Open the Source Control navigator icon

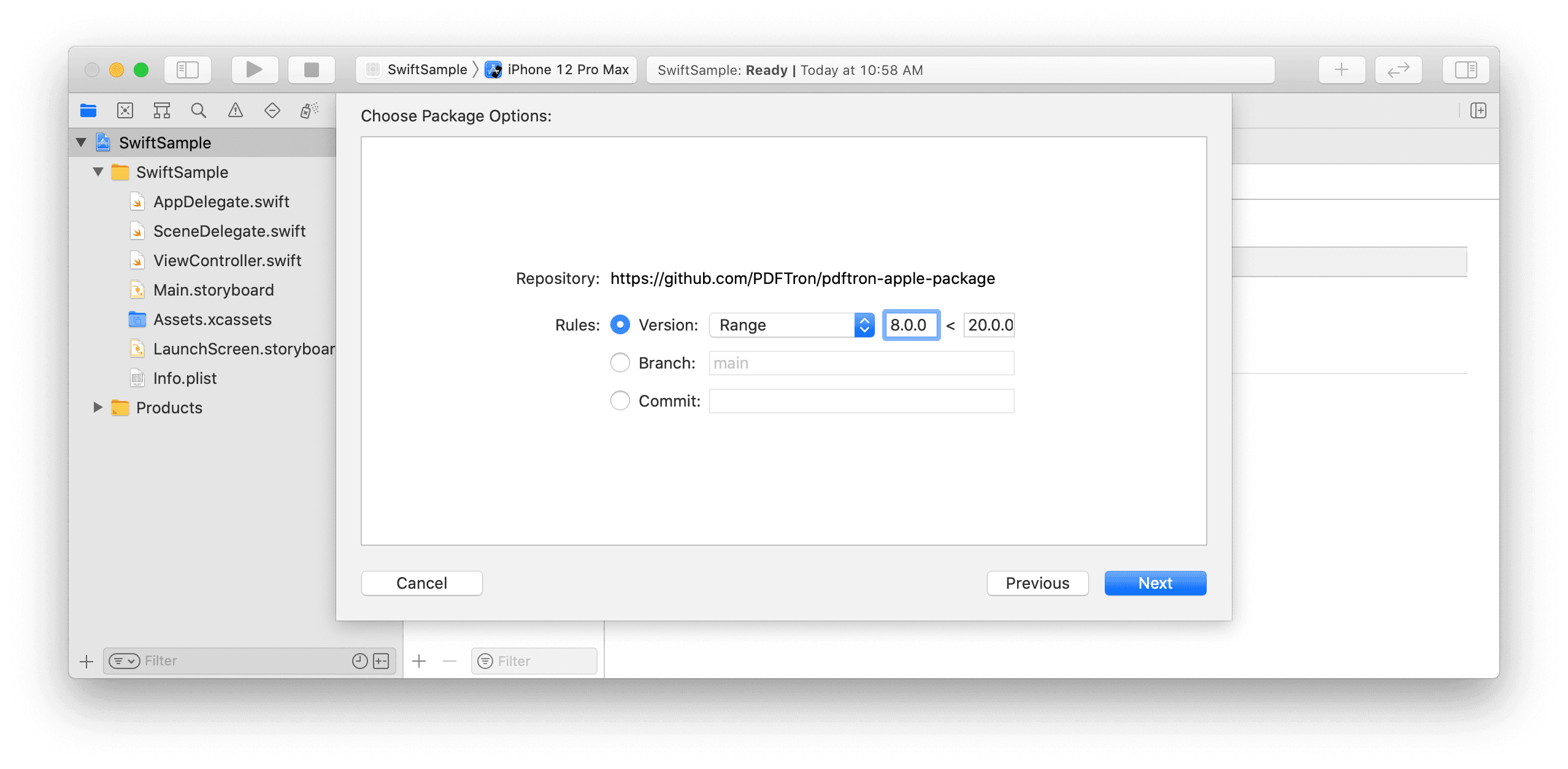click(x=125, y=110)
